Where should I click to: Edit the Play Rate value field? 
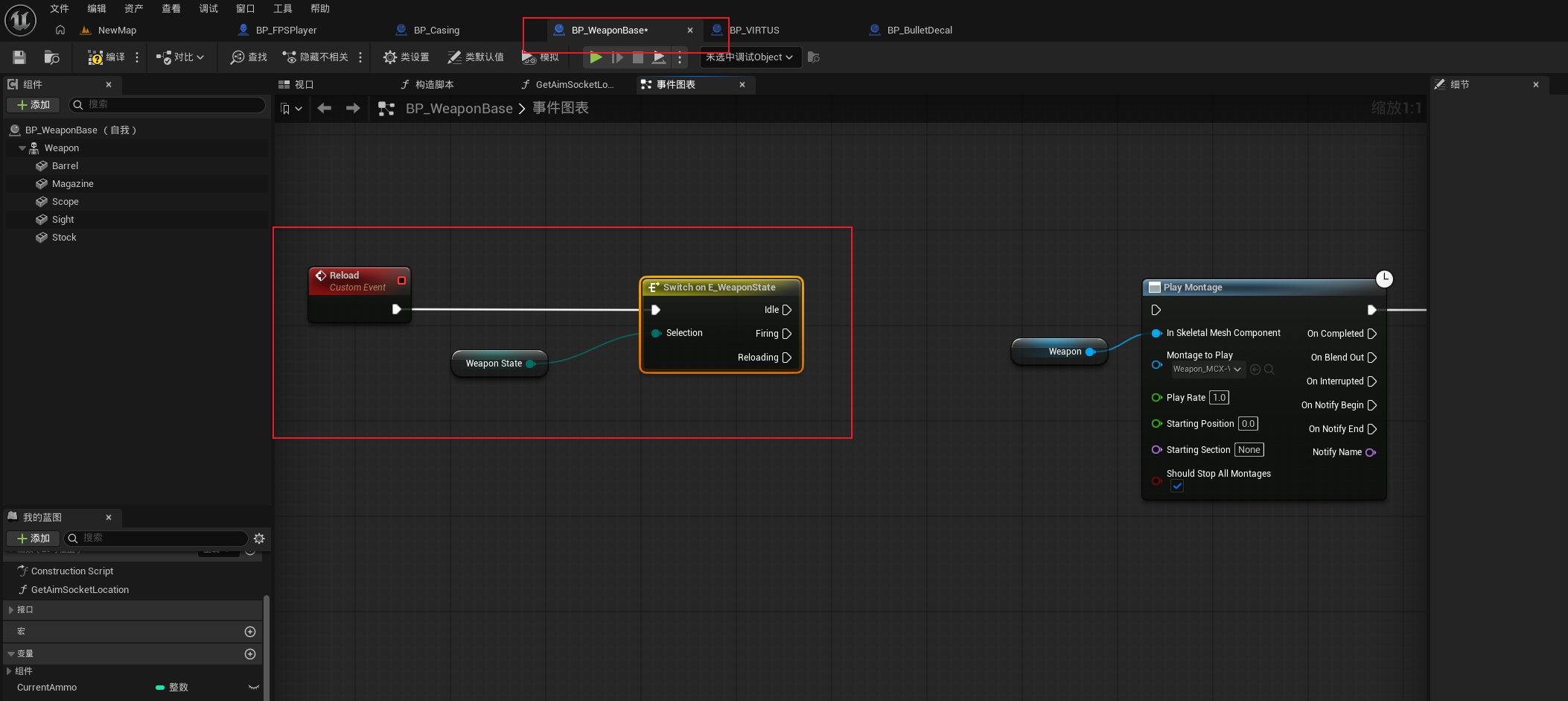tap(1219, 398)
